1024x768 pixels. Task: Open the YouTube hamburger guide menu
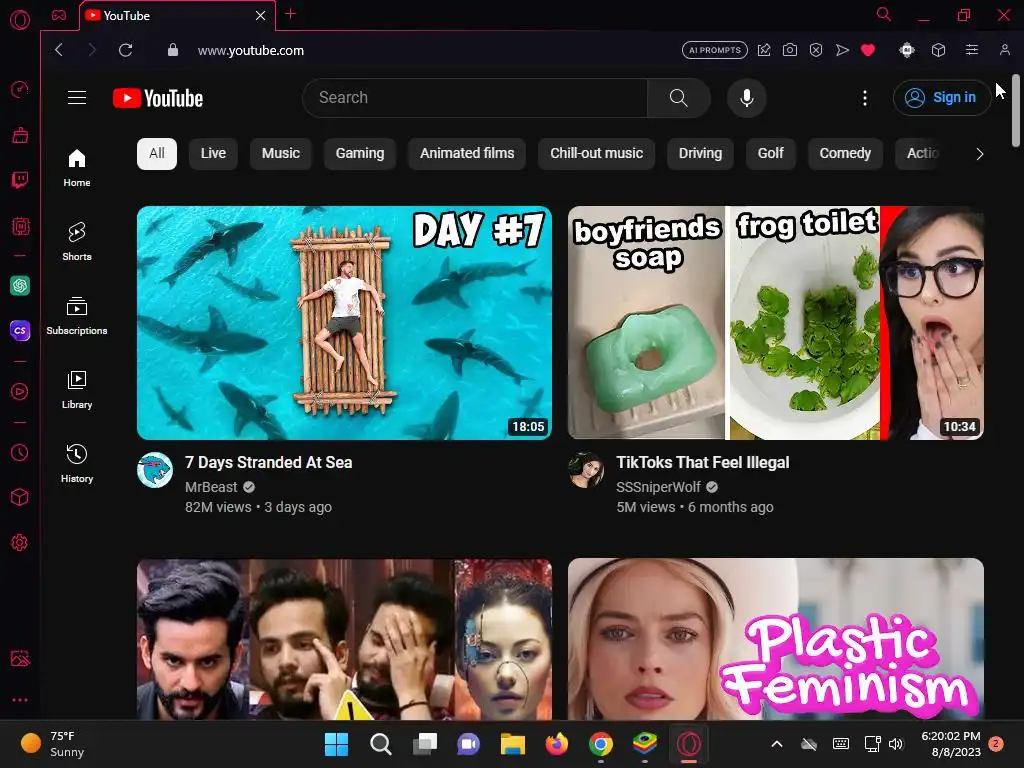tap(77, 98)
